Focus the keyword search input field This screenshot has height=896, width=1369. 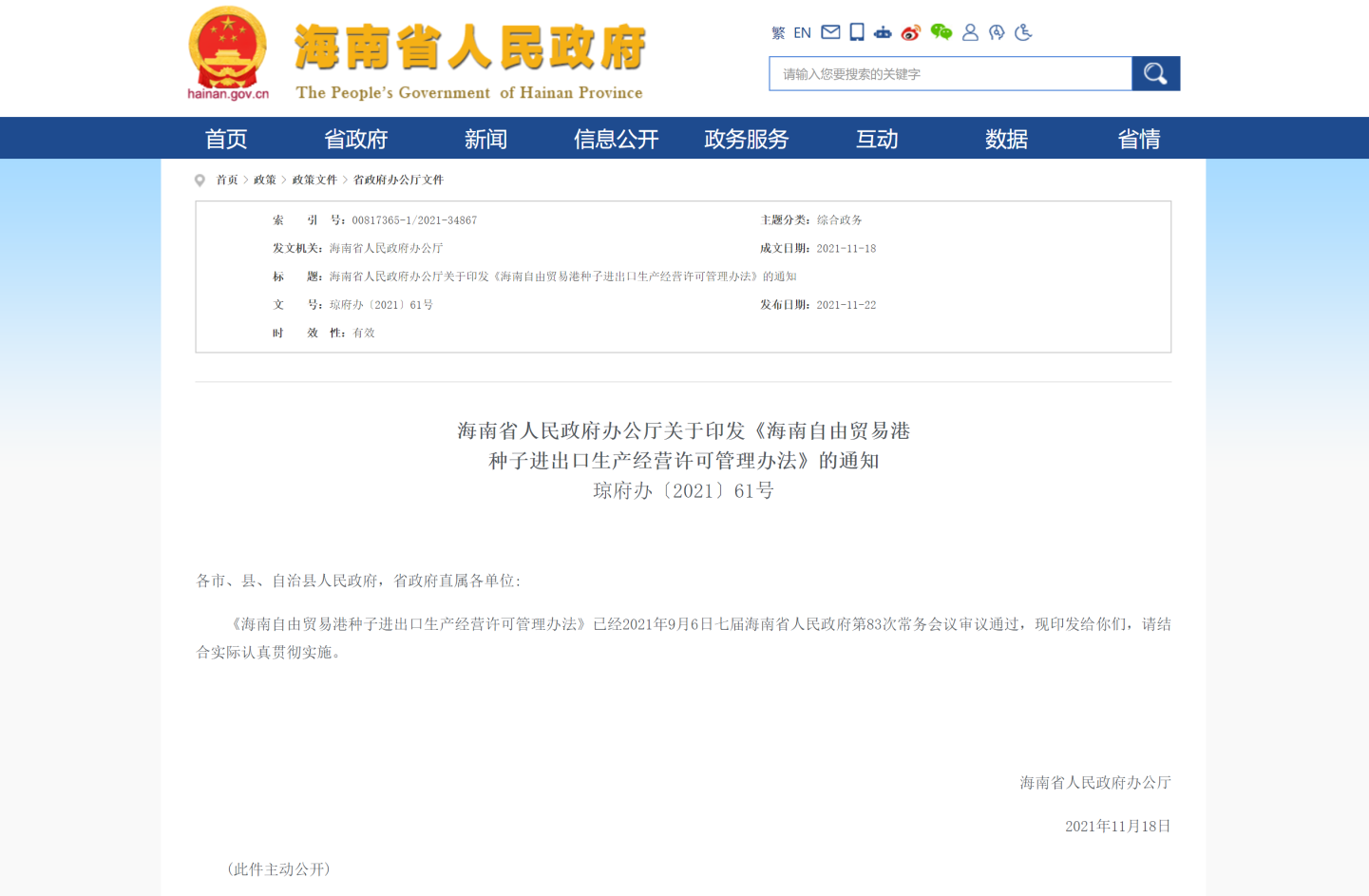tap(950, 74)
